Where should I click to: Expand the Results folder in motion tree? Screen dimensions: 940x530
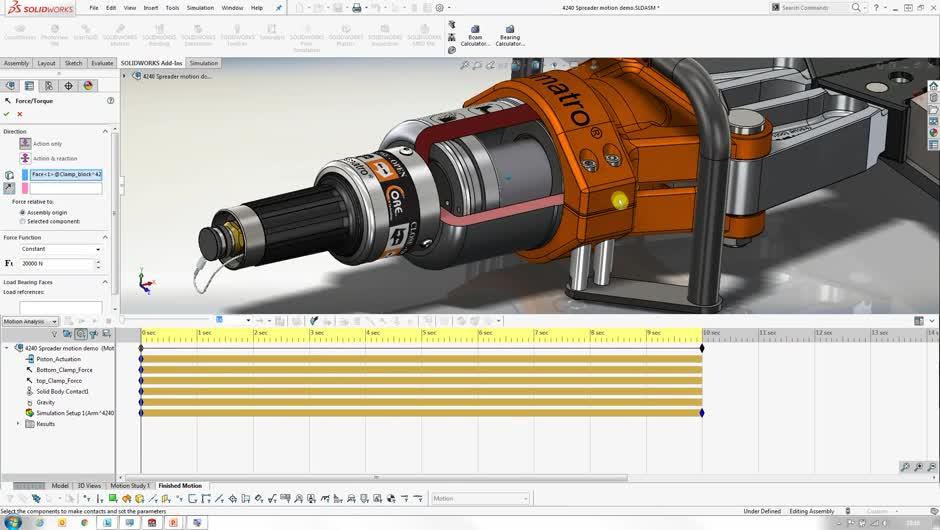18,424
